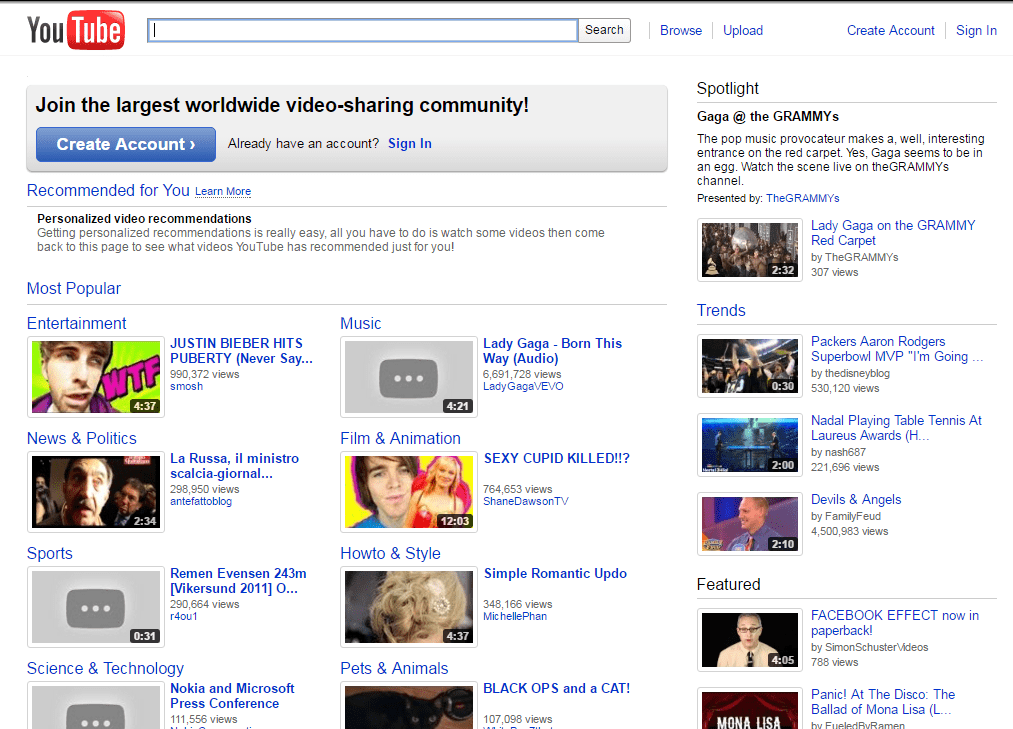Open the Howto & Style category
The height and width of the screenshot is (729, 1013).
coord(390,553)
